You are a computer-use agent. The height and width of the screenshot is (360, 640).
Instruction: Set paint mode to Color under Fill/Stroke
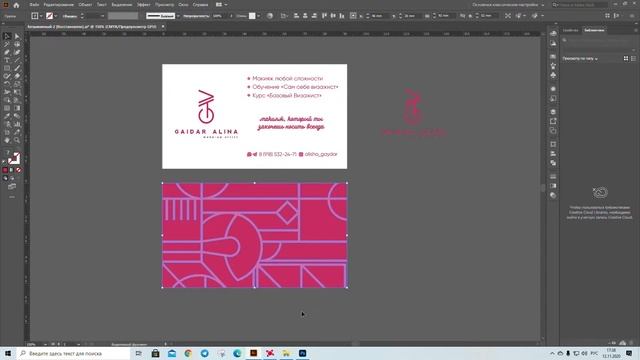pyautogui.click(x=5, y=170)
